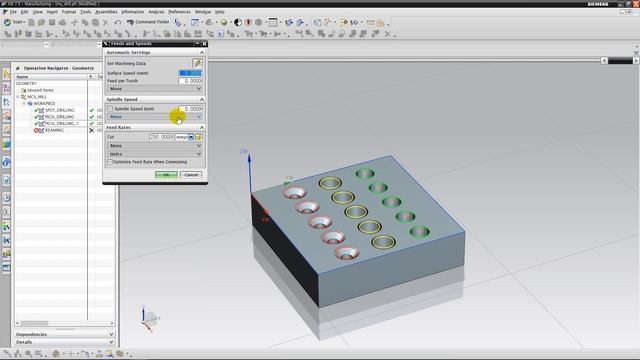Open the Tools menu
Image resolution: width=640 pixels, height=360 pixels.
pos(85,12)
